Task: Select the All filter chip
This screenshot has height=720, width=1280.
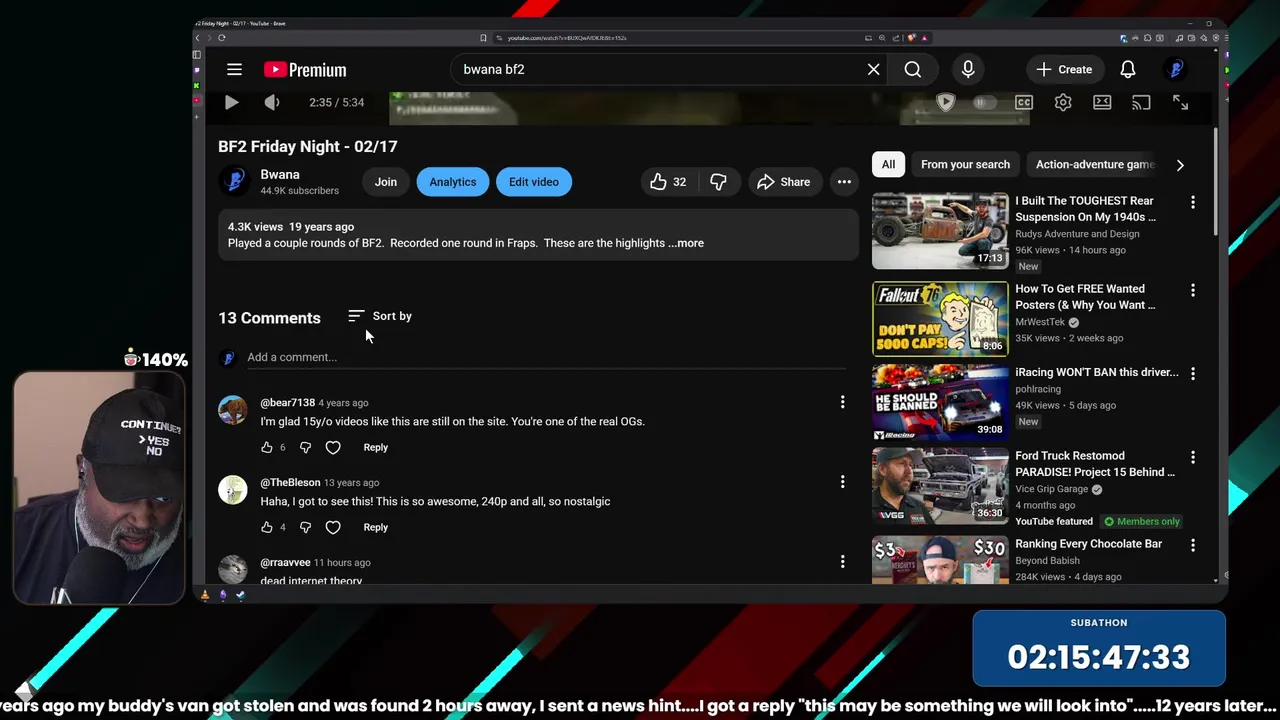Action: point(888,164)
